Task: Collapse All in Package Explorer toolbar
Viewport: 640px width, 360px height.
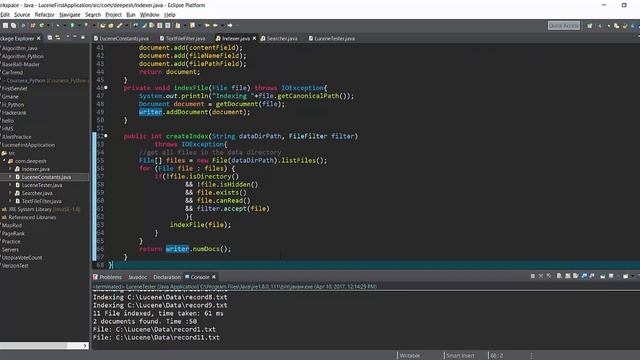Action: [50, 38]
